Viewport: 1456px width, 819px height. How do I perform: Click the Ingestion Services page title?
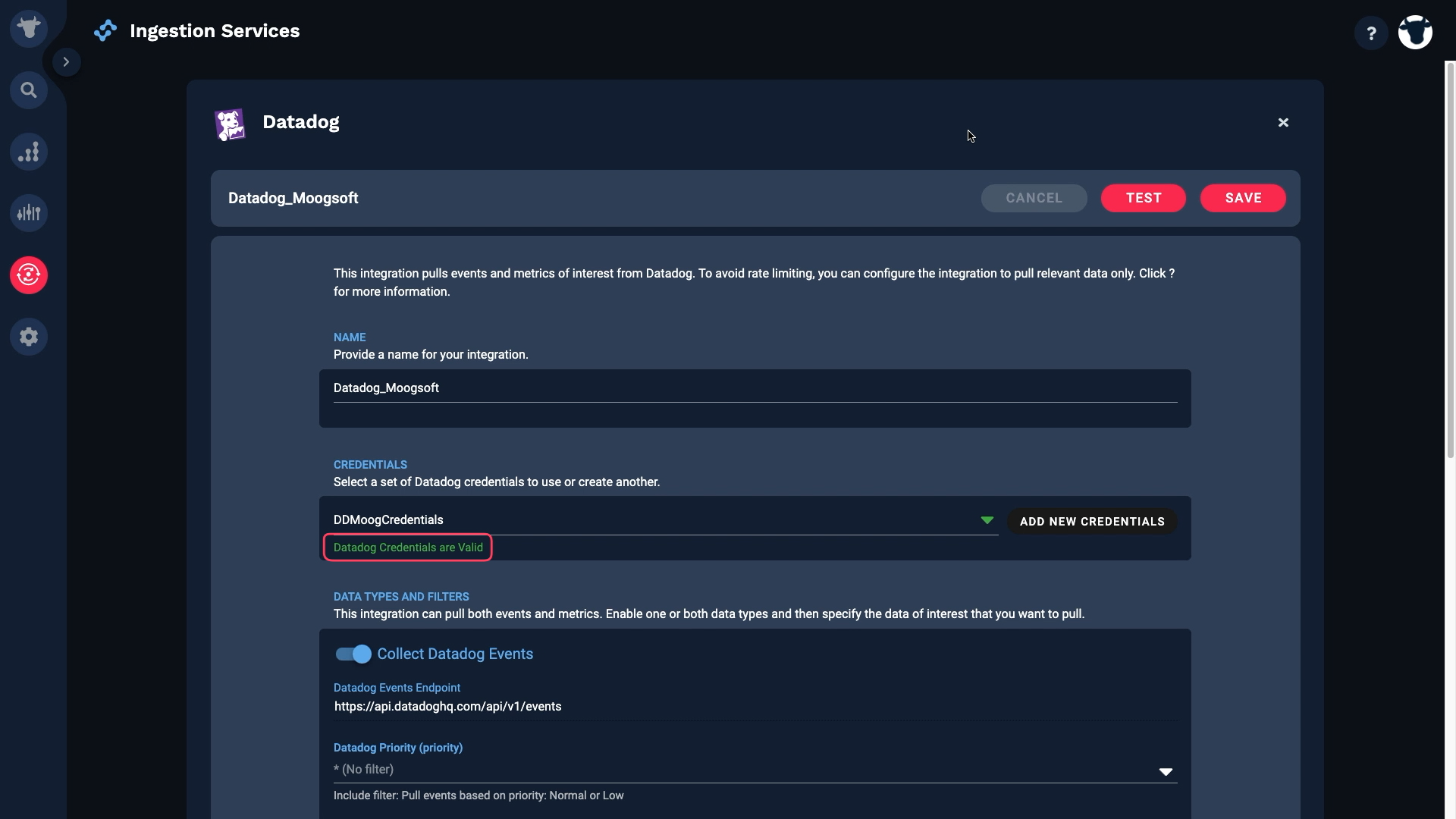(215, 31)
